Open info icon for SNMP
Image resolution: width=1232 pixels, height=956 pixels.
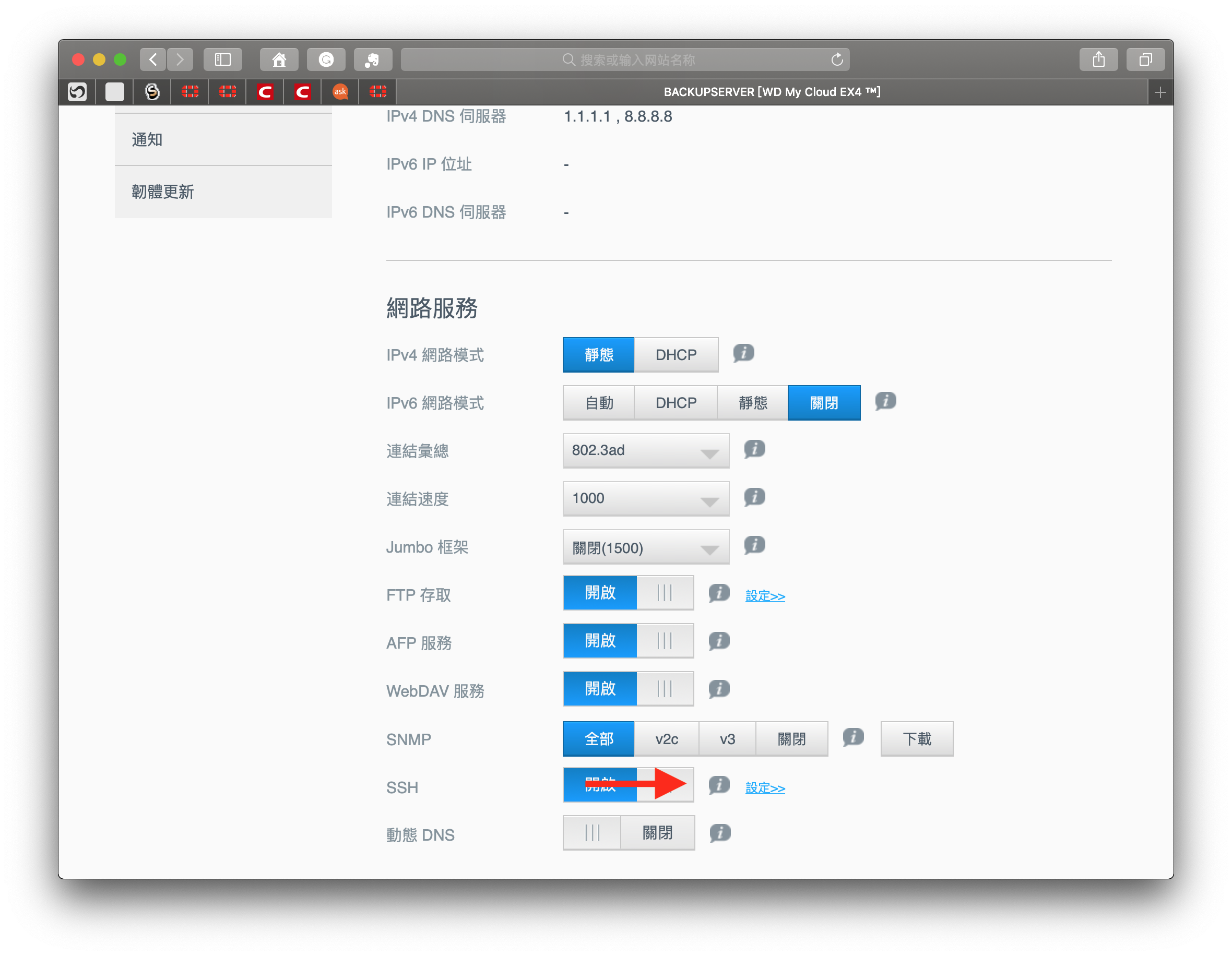[853, 737]
